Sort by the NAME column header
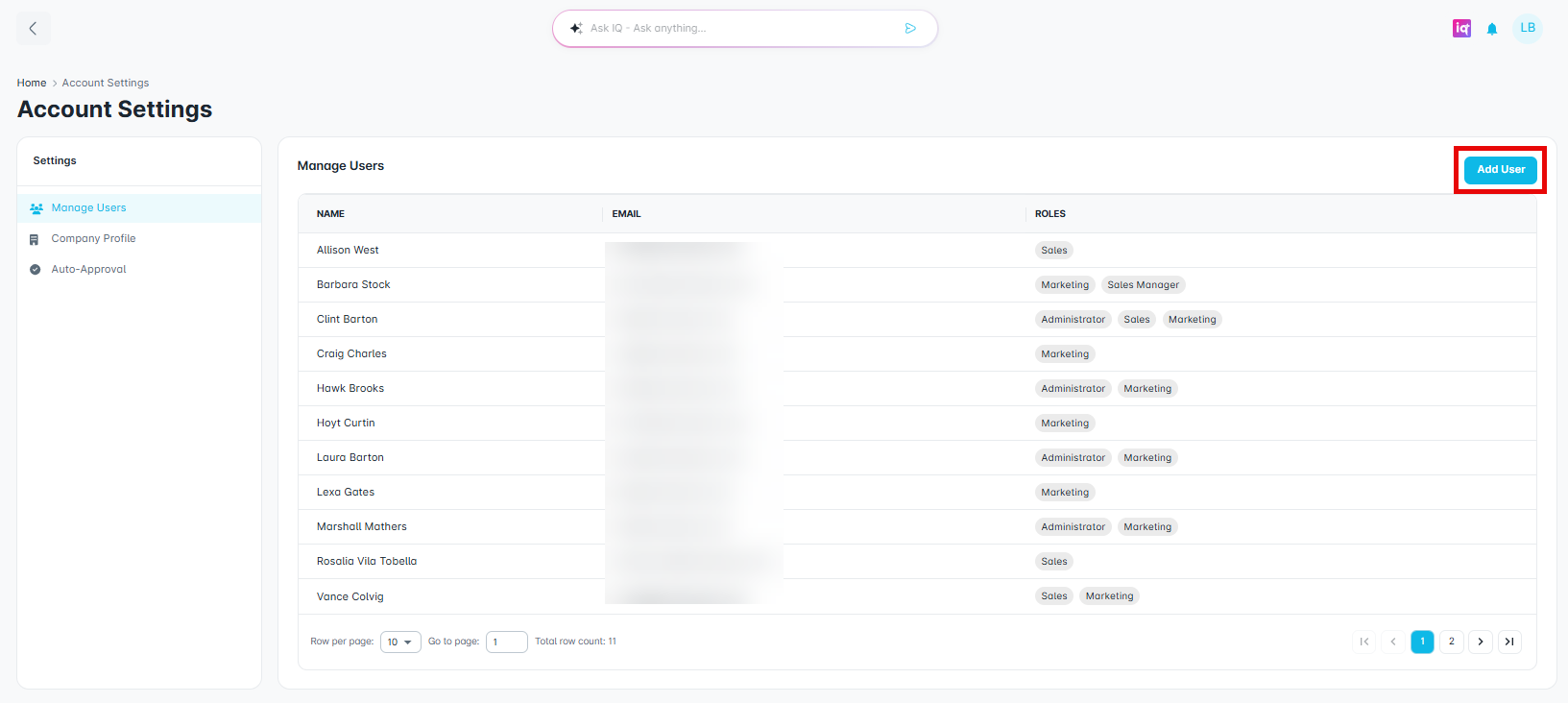Image resolution: width=1568 pixels, height=703 pixels. [x=330, y=214]
